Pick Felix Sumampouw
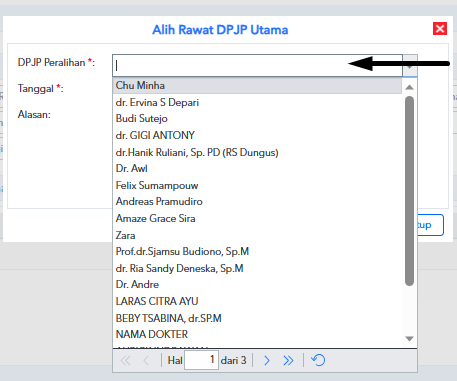 (257, 185)
